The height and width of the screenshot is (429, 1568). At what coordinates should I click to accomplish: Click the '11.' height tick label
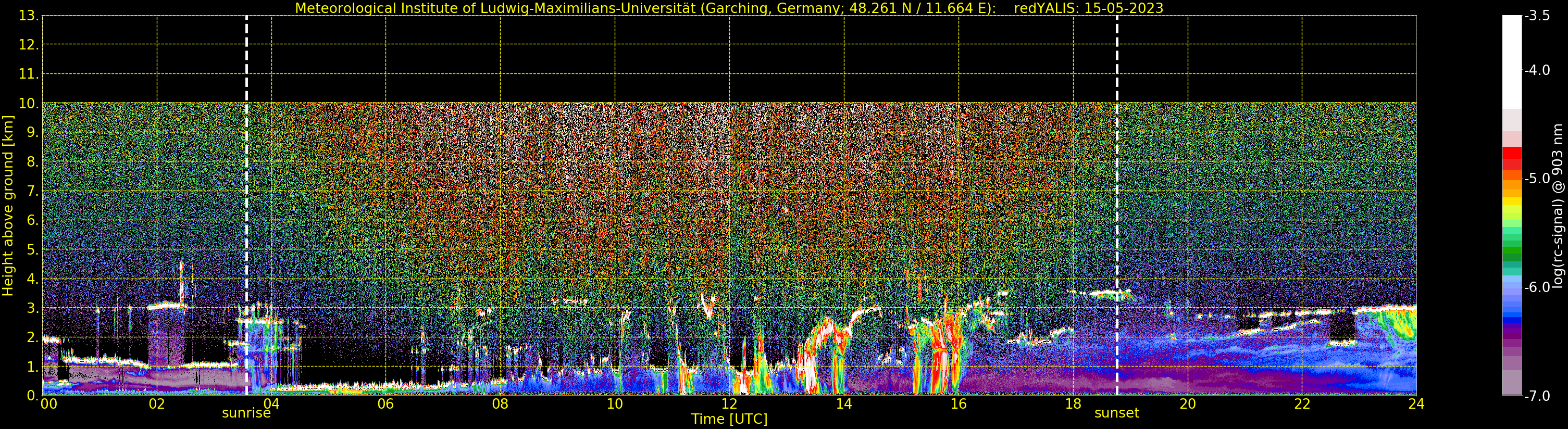pos(29,74)
